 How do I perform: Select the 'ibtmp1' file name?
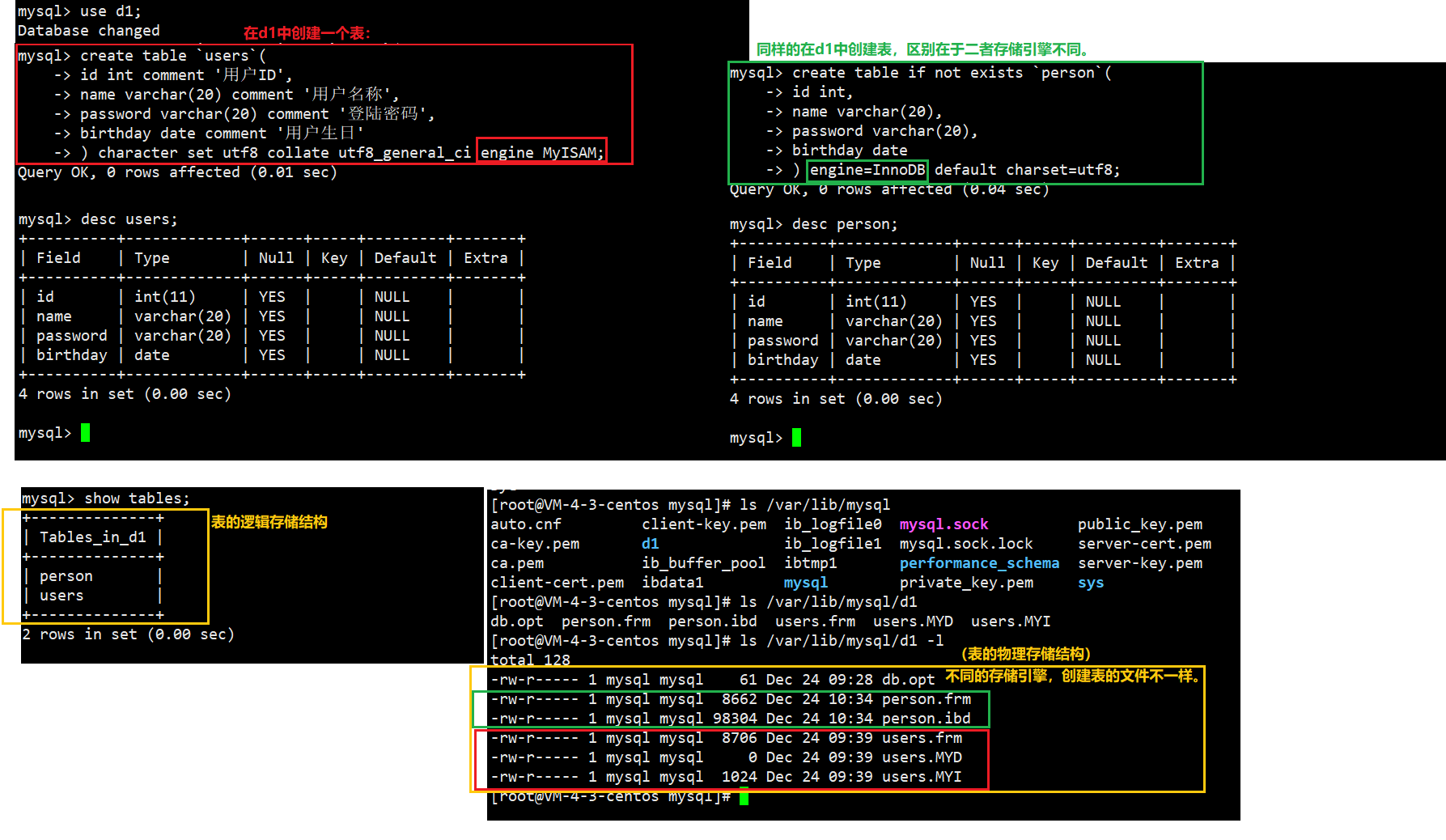(811, 563)
